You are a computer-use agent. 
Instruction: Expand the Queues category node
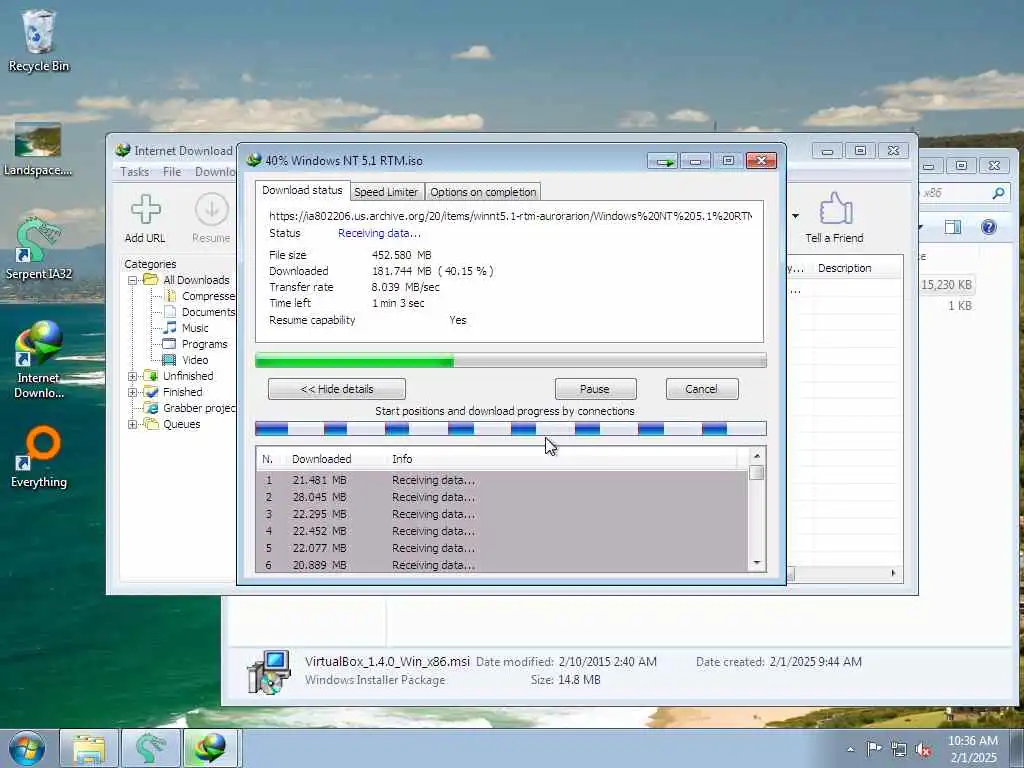[133, 424]
